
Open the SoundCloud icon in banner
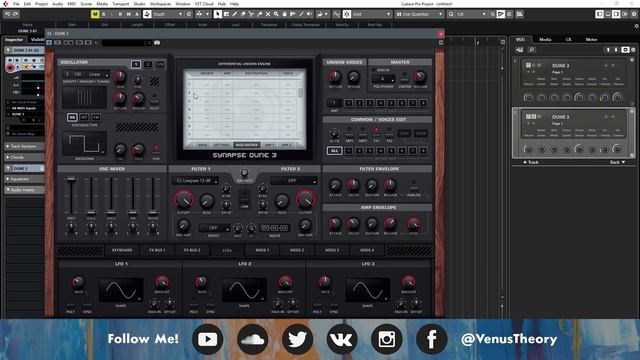click(x=252, y=339)
